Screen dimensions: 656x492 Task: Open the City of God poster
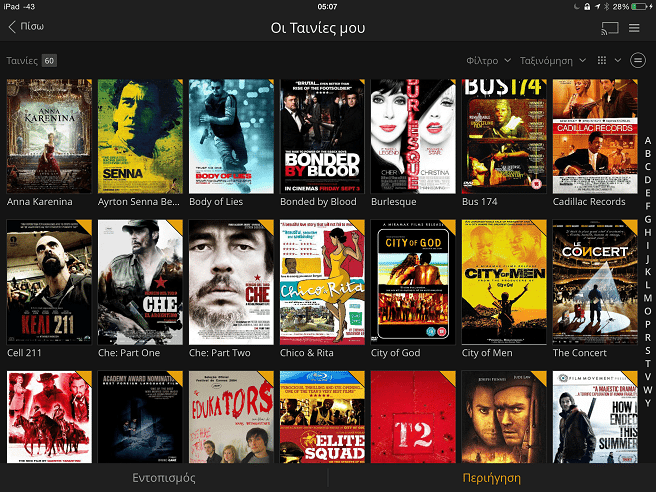click(x=413, y=282)
